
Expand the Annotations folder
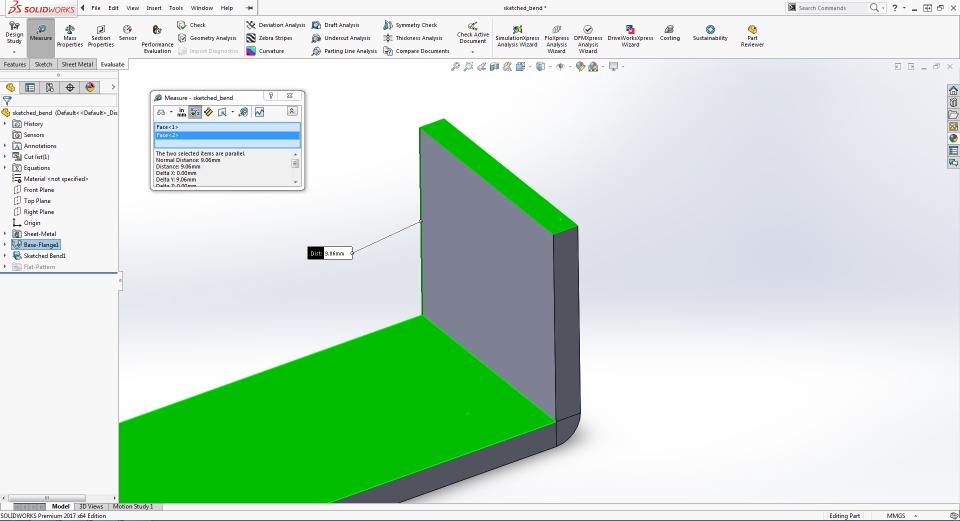[6, 146]
